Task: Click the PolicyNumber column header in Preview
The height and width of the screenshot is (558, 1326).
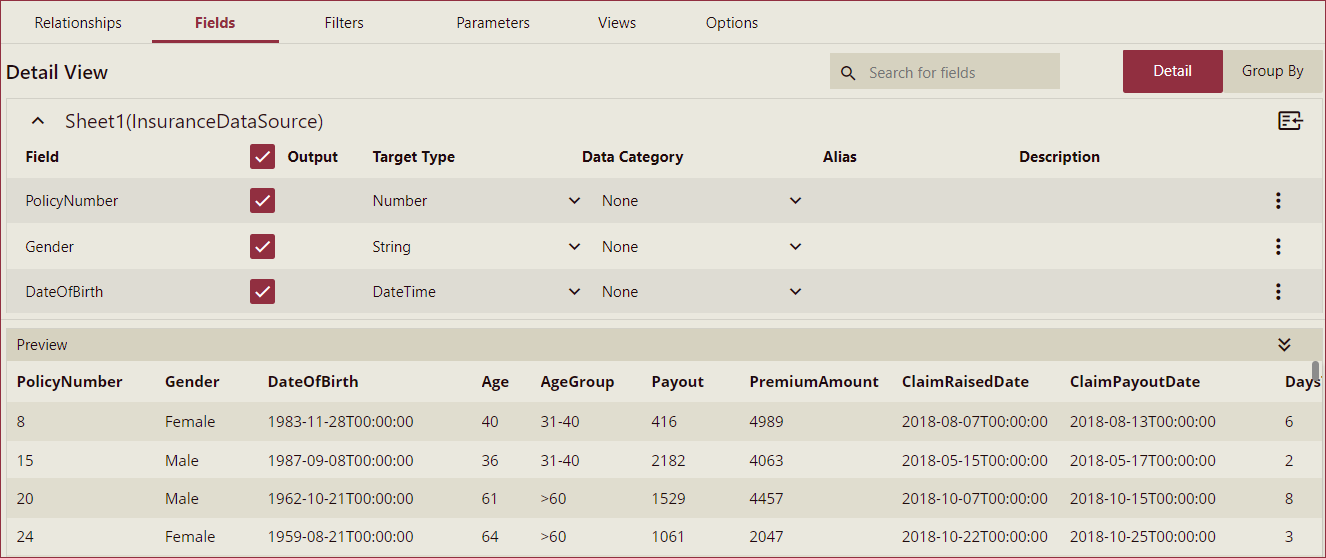Action: point(70,382)
